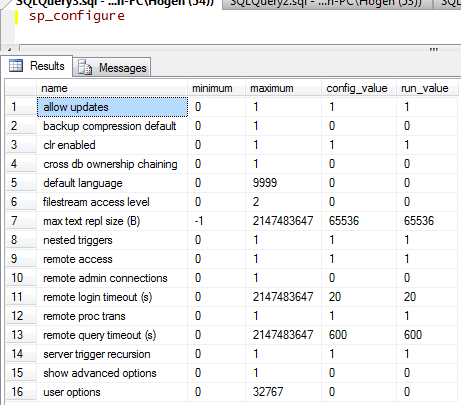Screen dimensions: 461x405
Task: Click the editor horizontal scrollbar
Action: point(240,48)
